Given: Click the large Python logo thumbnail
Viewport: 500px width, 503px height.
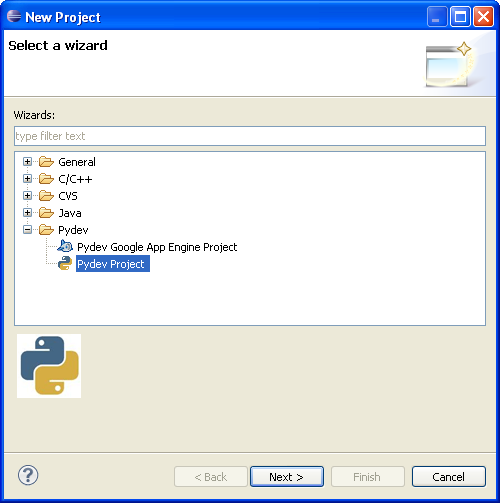Looking at the screenshot, I should click(x=49, y=366).
